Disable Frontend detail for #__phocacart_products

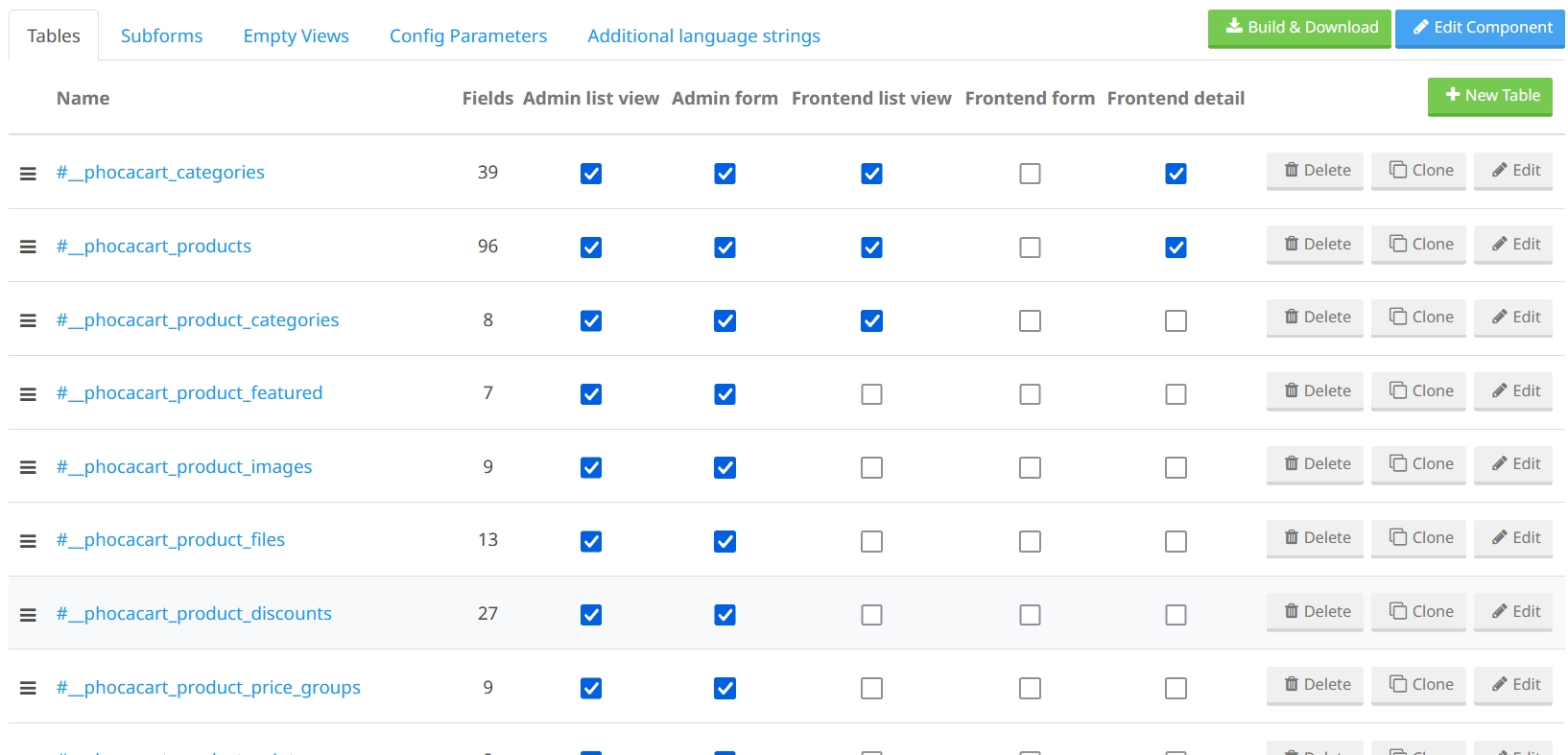(1176, 248)
